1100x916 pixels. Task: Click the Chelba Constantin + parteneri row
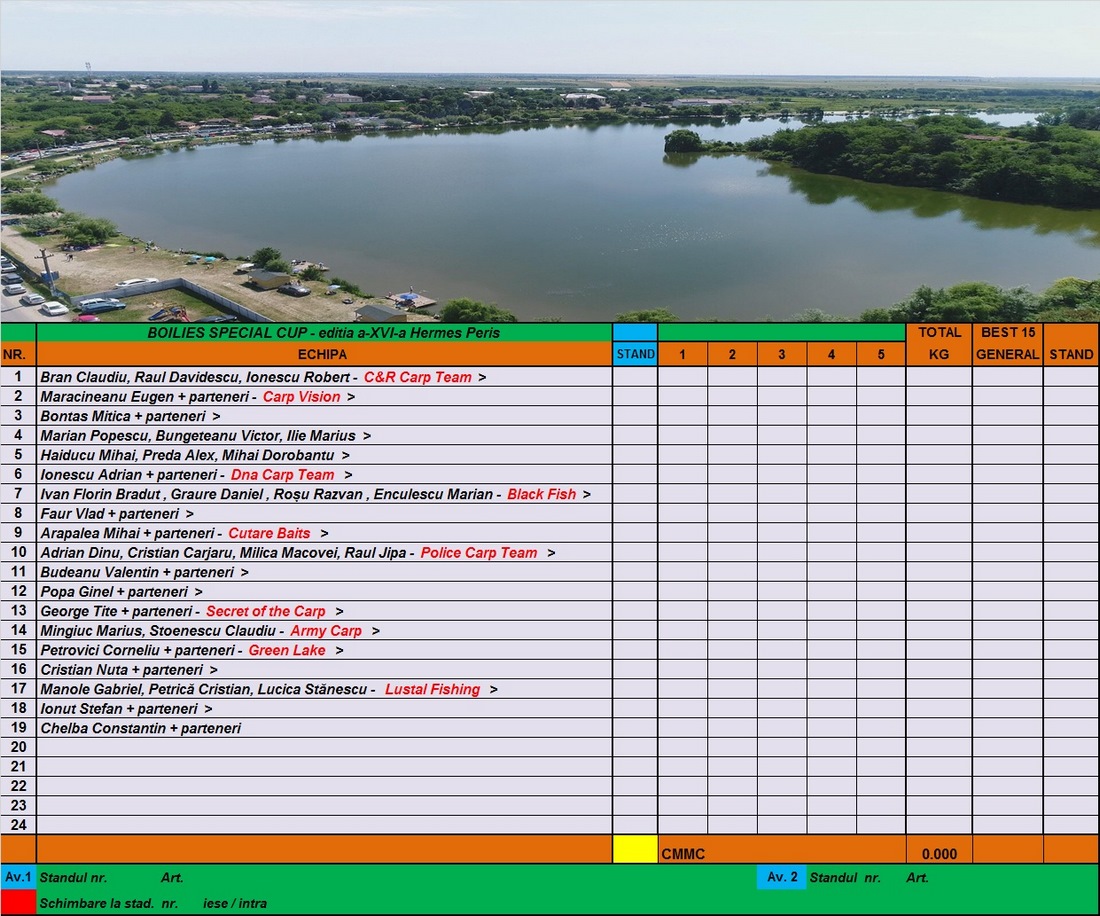coord(140,728)
